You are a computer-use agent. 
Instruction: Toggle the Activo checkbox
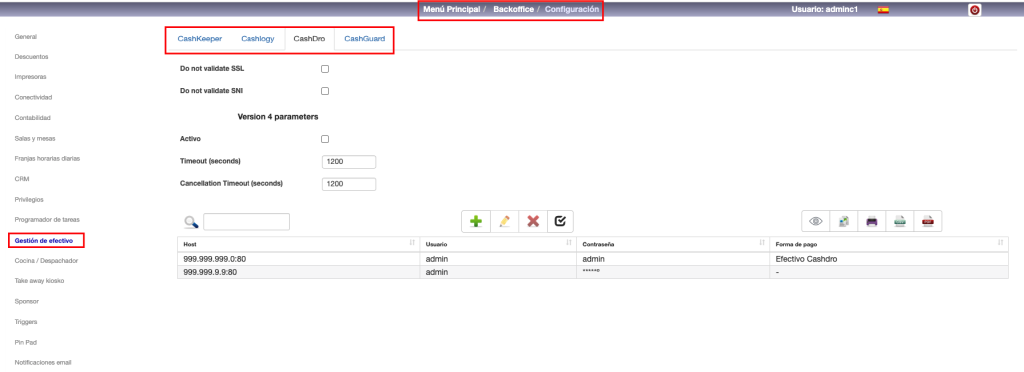(x=325, y=139)
